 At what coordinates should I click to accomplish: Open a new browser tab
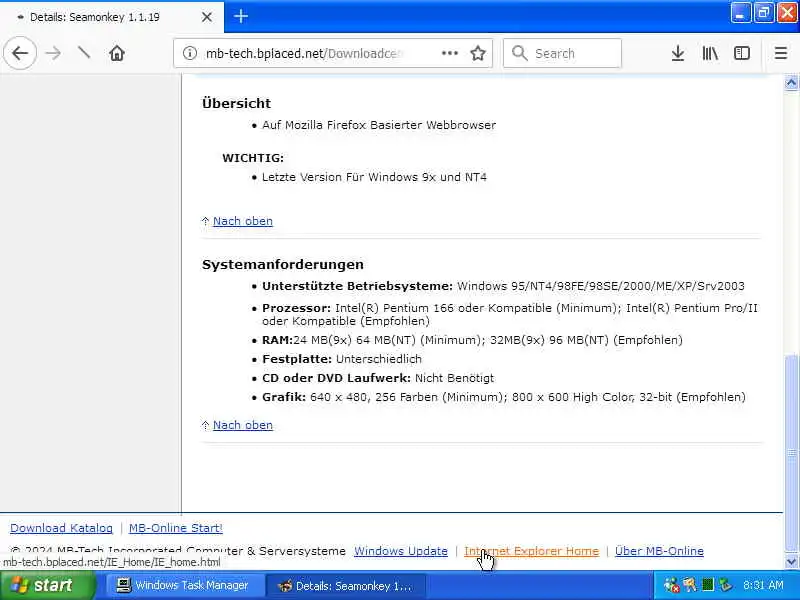pos(241,16)
